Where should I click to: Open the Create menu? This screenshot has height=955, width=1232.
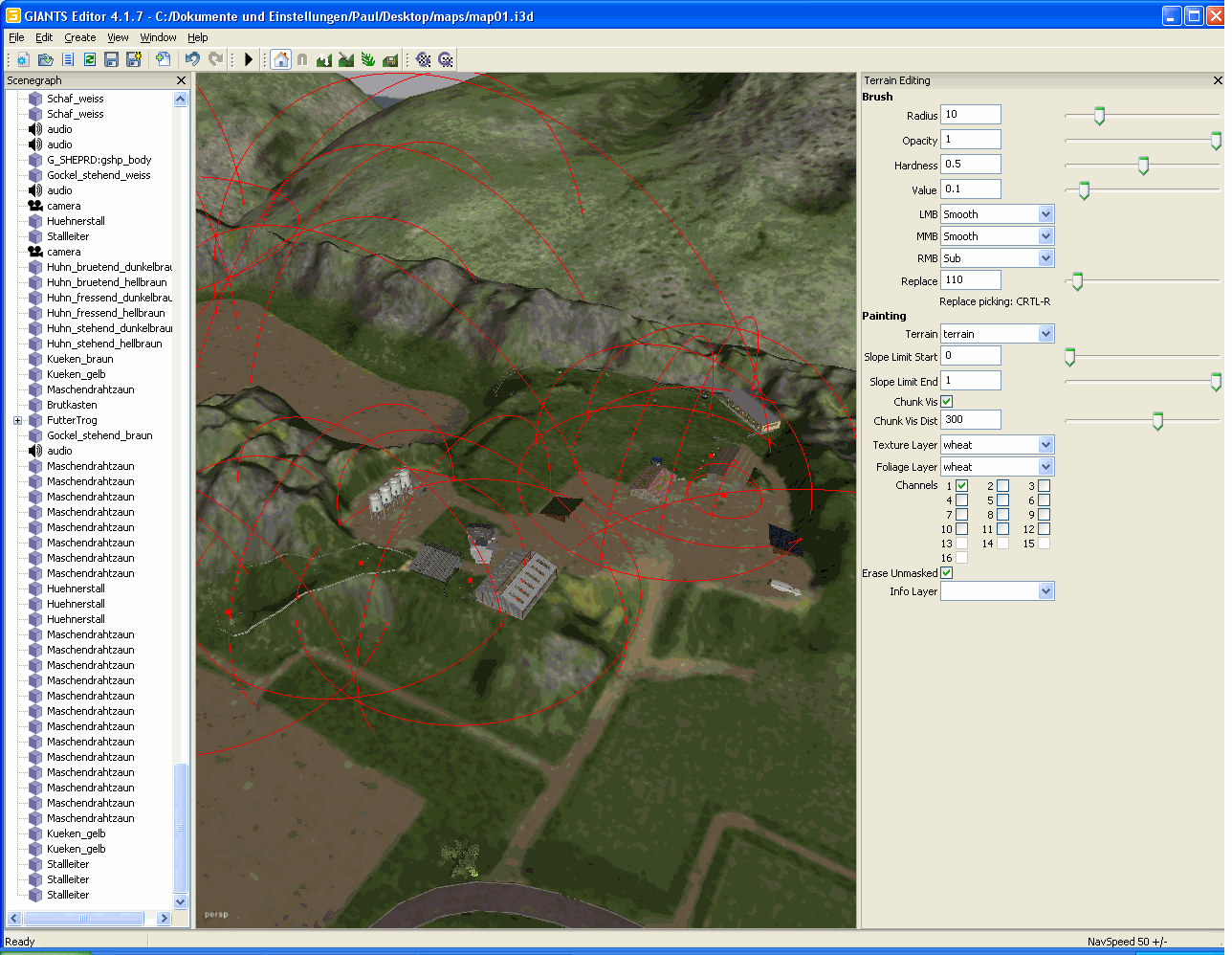(x=79, y=37)
